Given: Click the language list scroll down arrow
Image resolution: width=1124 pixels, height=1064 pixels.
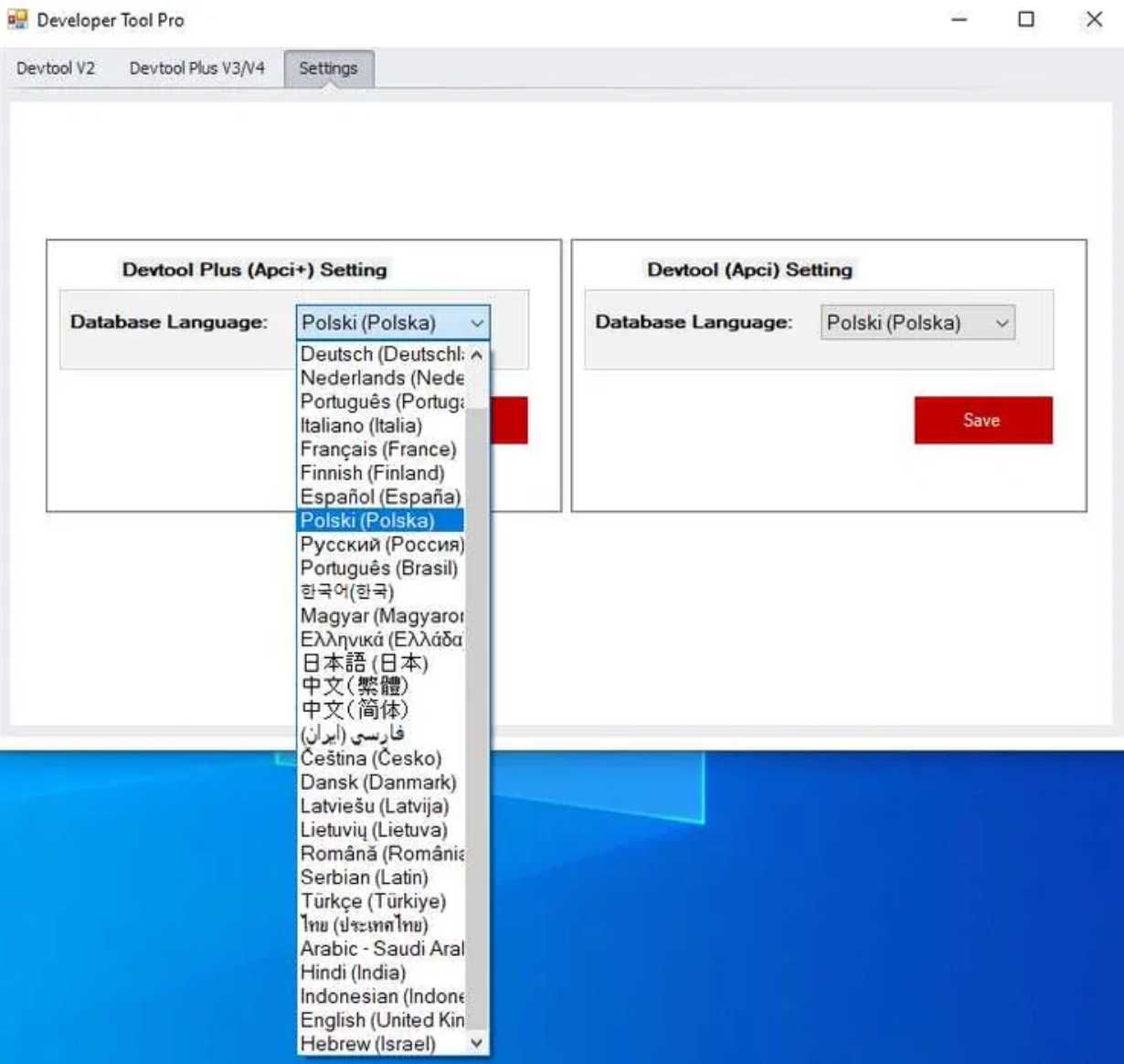Looking at the screenshot, I should tap(477, 1043).
